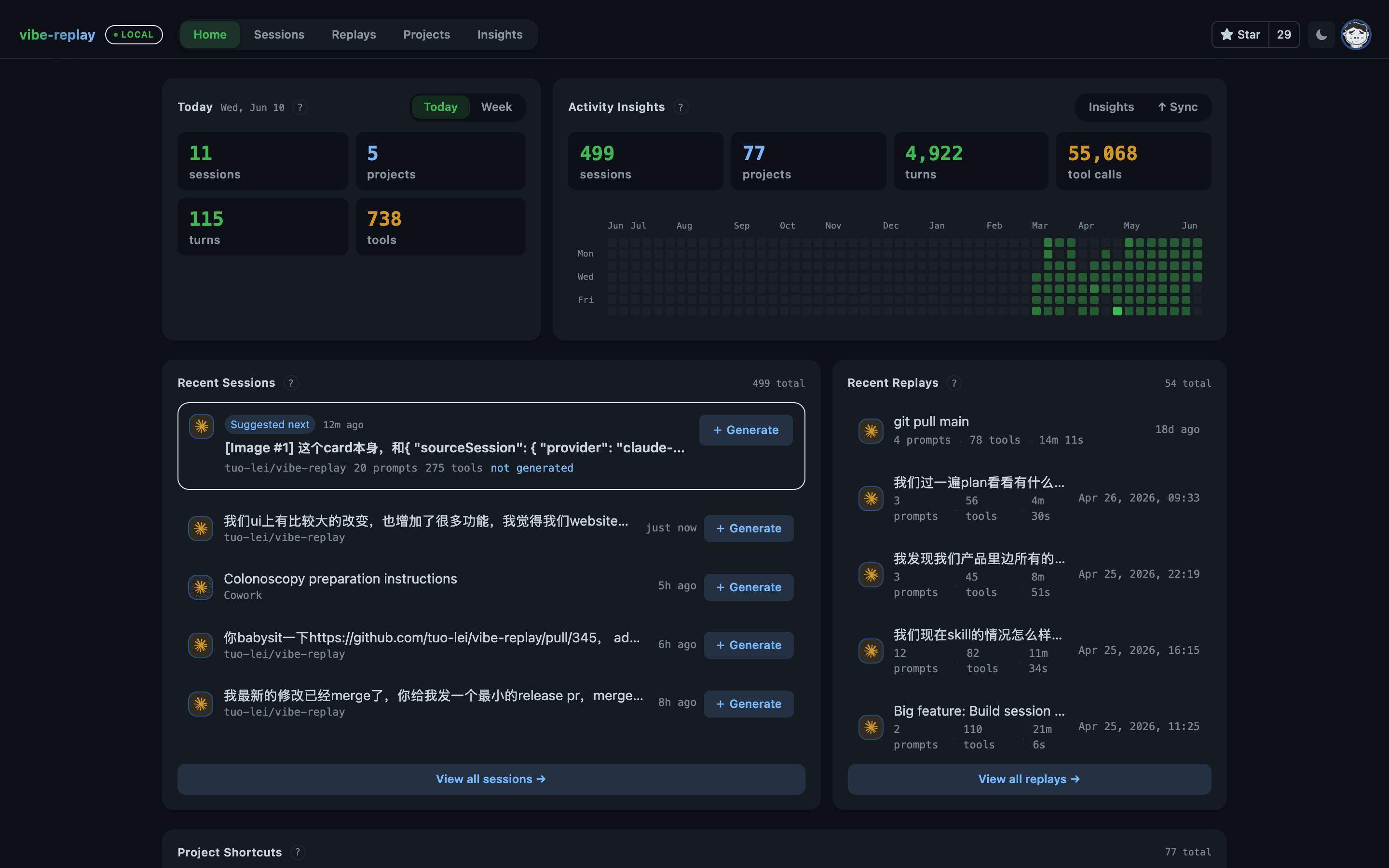Viewport: 1389px width, 868px height.
Task: Click the LOCAL status badge
Action: 134,34
